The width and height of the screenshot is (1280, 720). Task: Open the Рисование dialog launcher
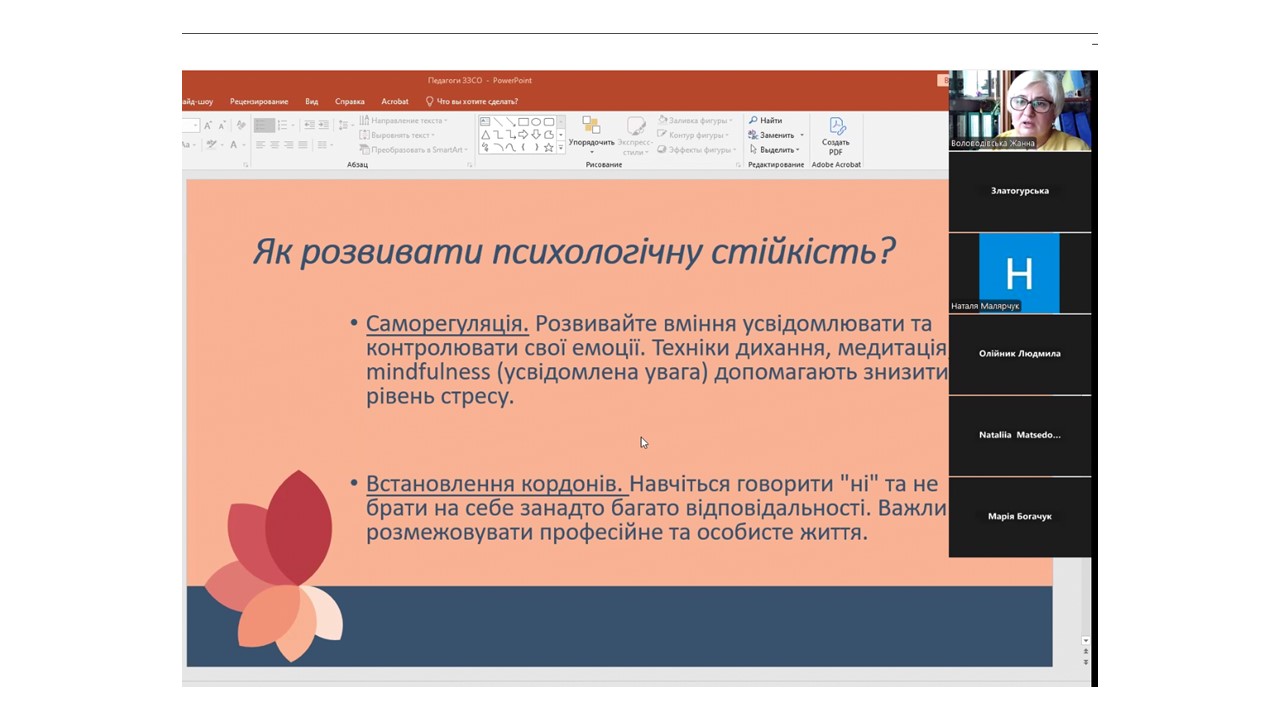[x=738, y=165]
